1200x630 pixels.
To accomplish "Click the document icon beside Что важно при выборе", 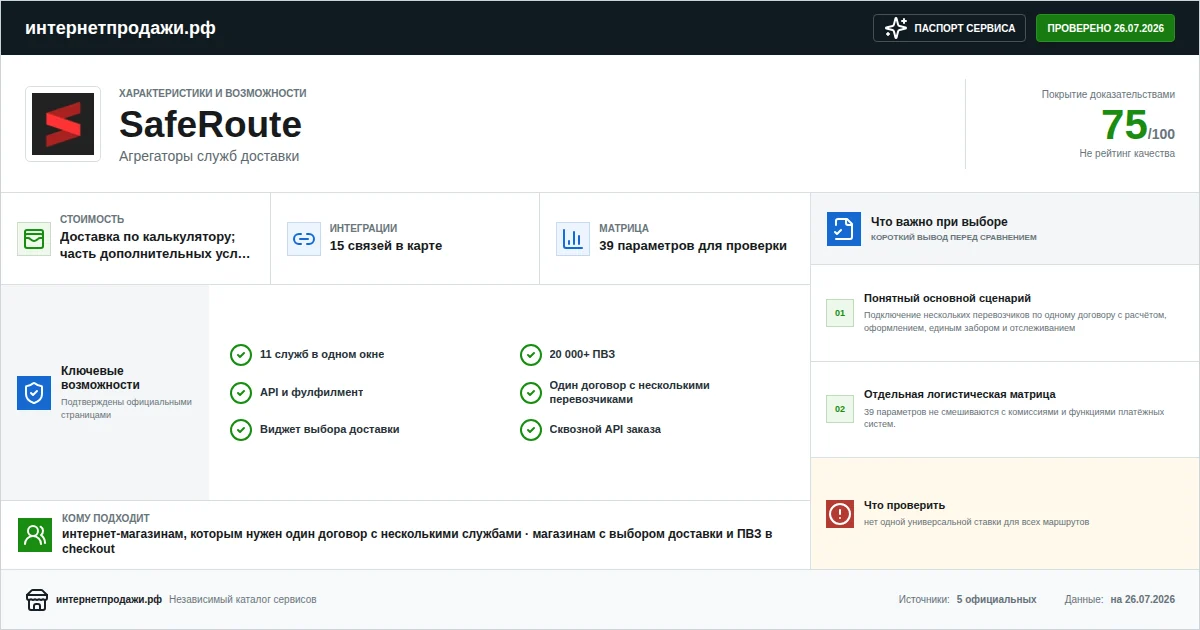I will pos(844,229).
